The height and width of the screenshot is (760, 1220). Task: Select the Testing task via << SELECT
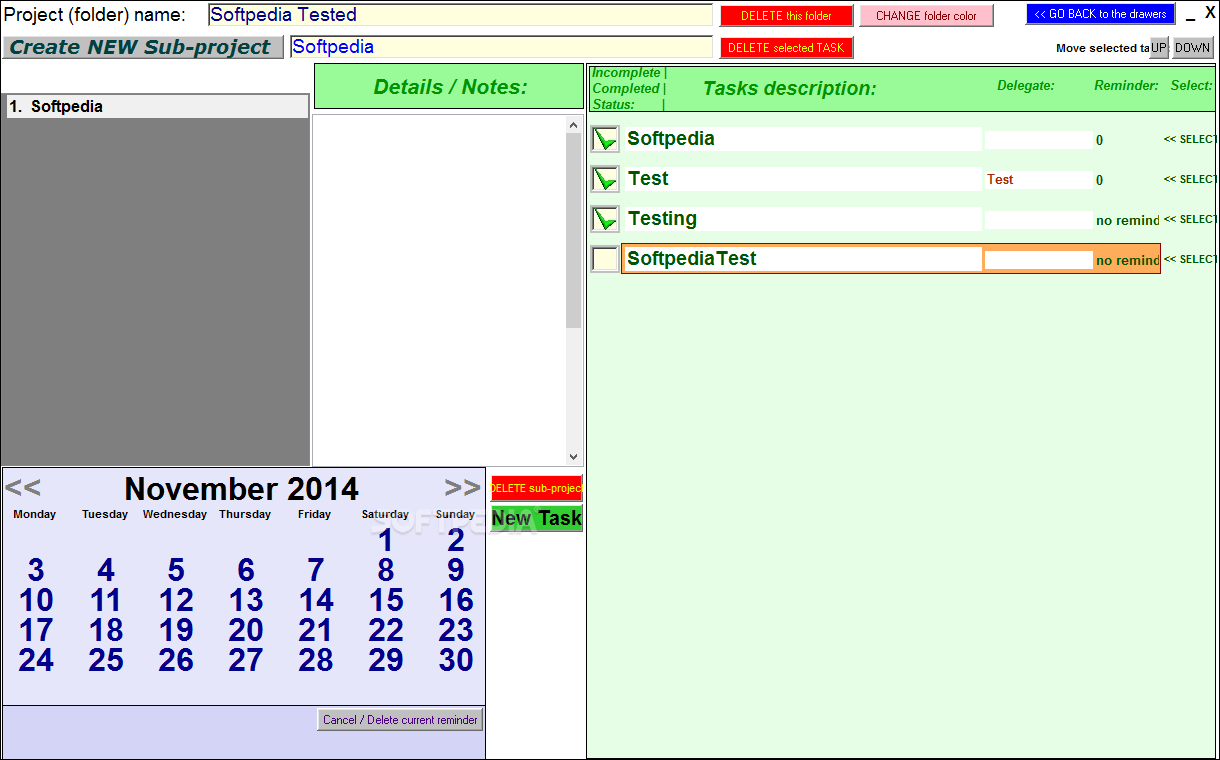coord(1190,220)
